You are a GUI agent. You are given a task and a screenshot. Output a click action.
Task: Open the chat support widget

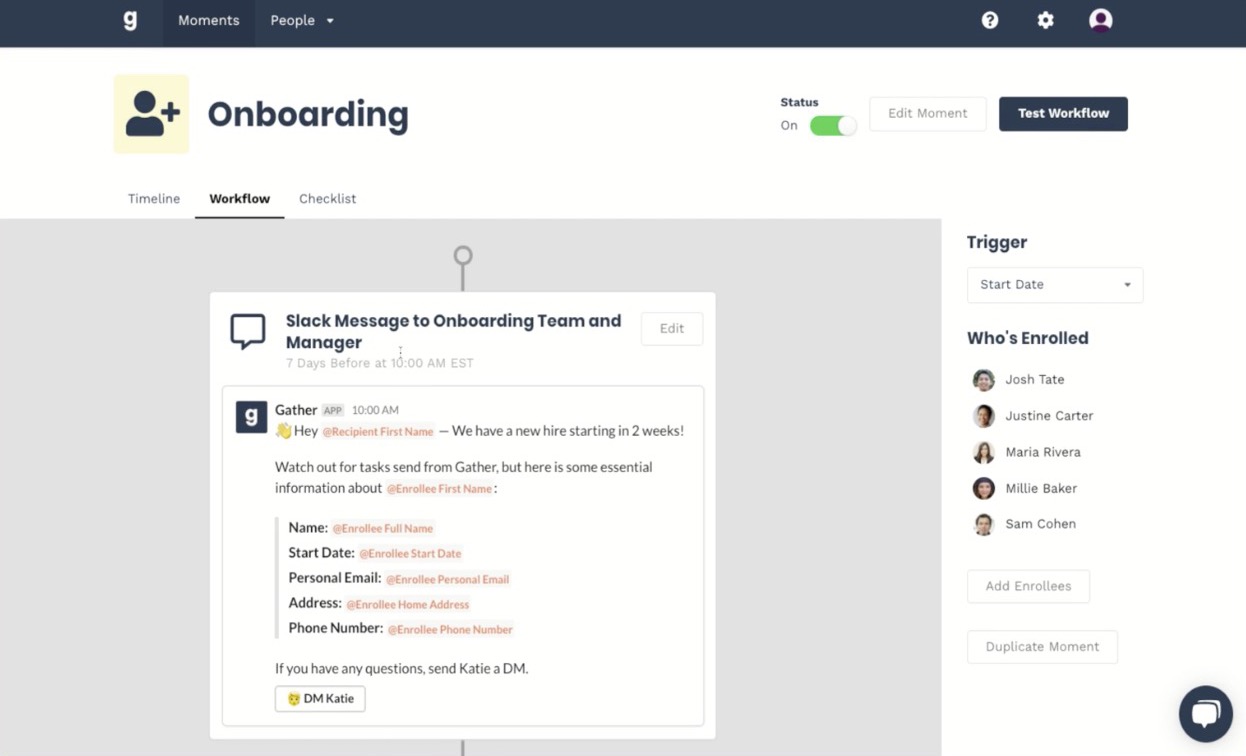[x=1205, y=713]
